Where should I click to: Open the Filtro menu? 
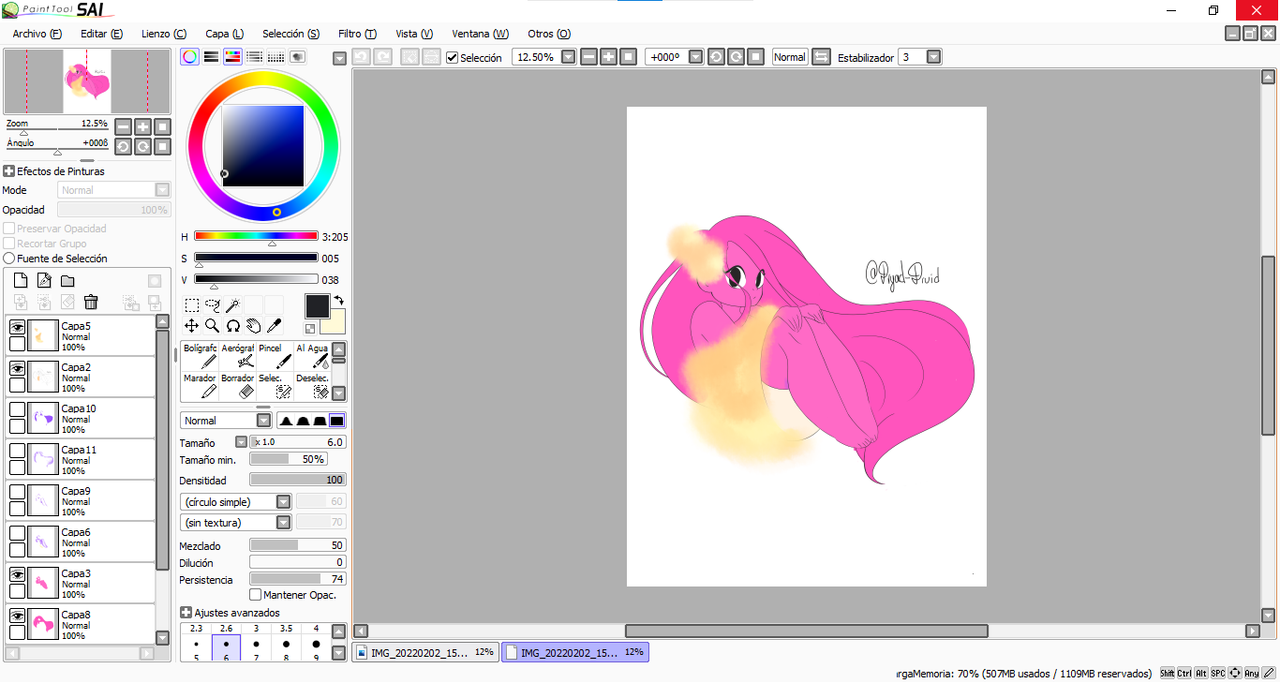pos(357,34)
